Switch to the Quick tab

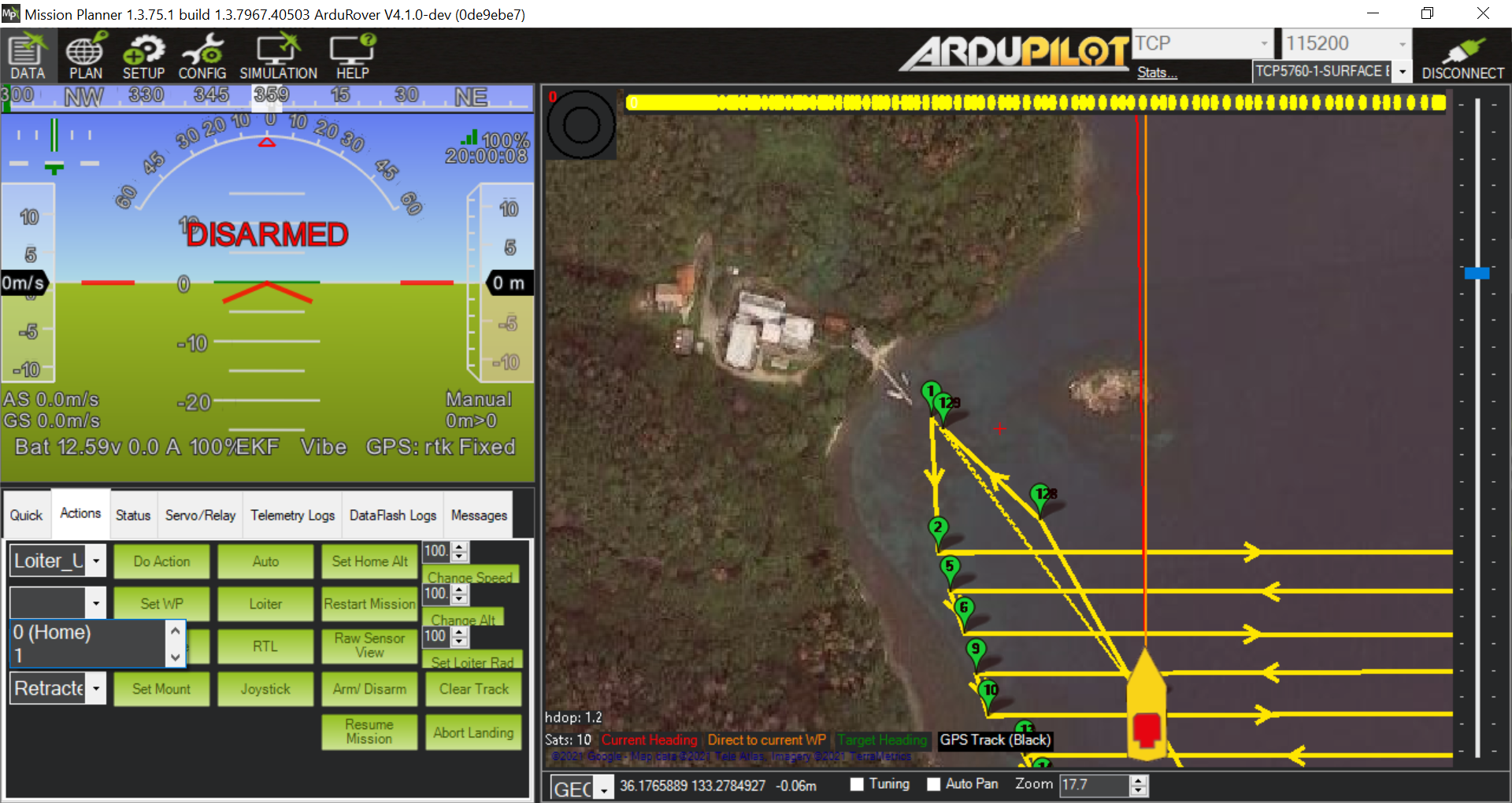click(26, 516)
